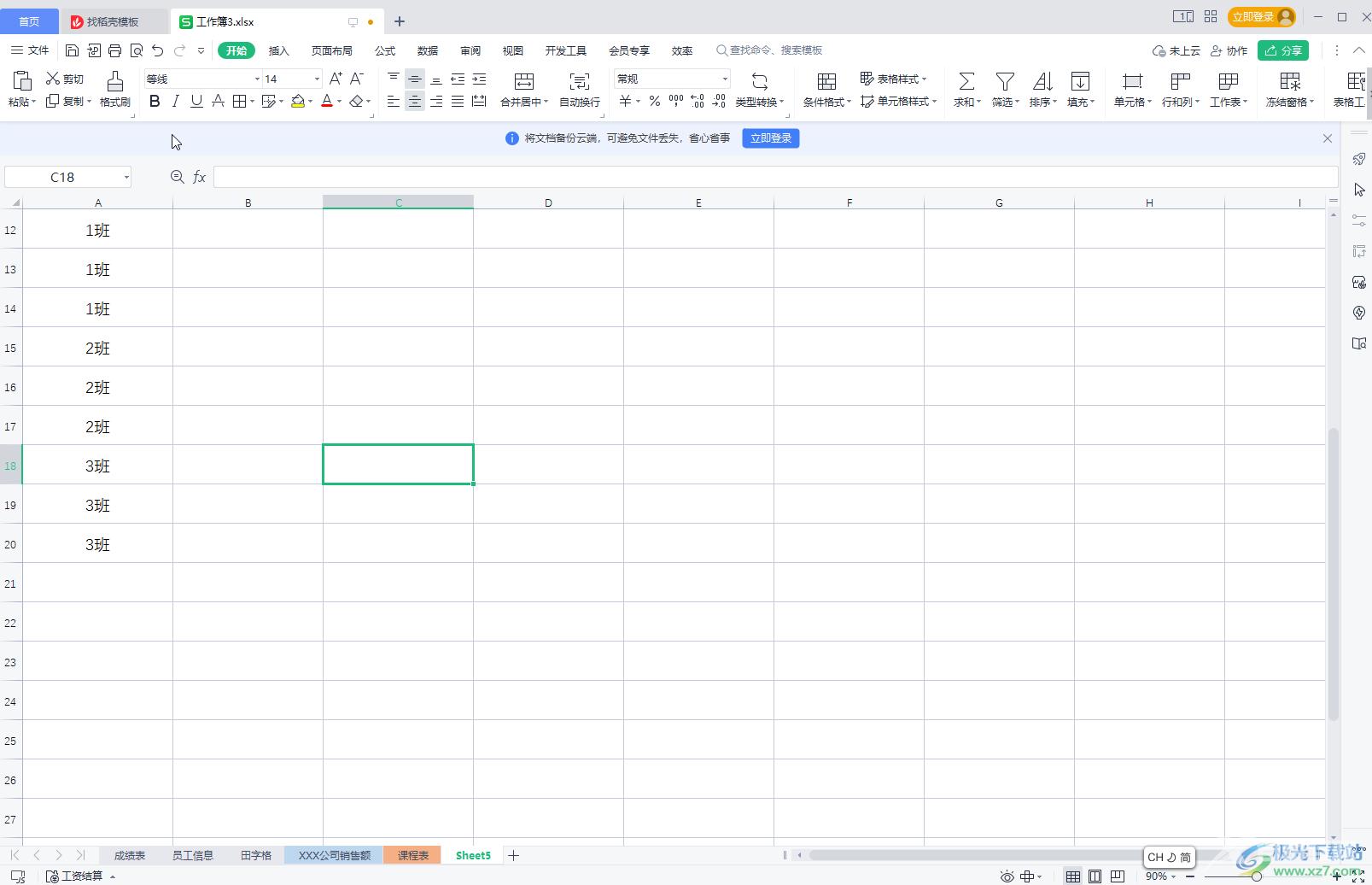1372x885 pixels.
Task: Click the fullscreen icon in status bar
Action: pyautogui.click(x=1358, y=876)
